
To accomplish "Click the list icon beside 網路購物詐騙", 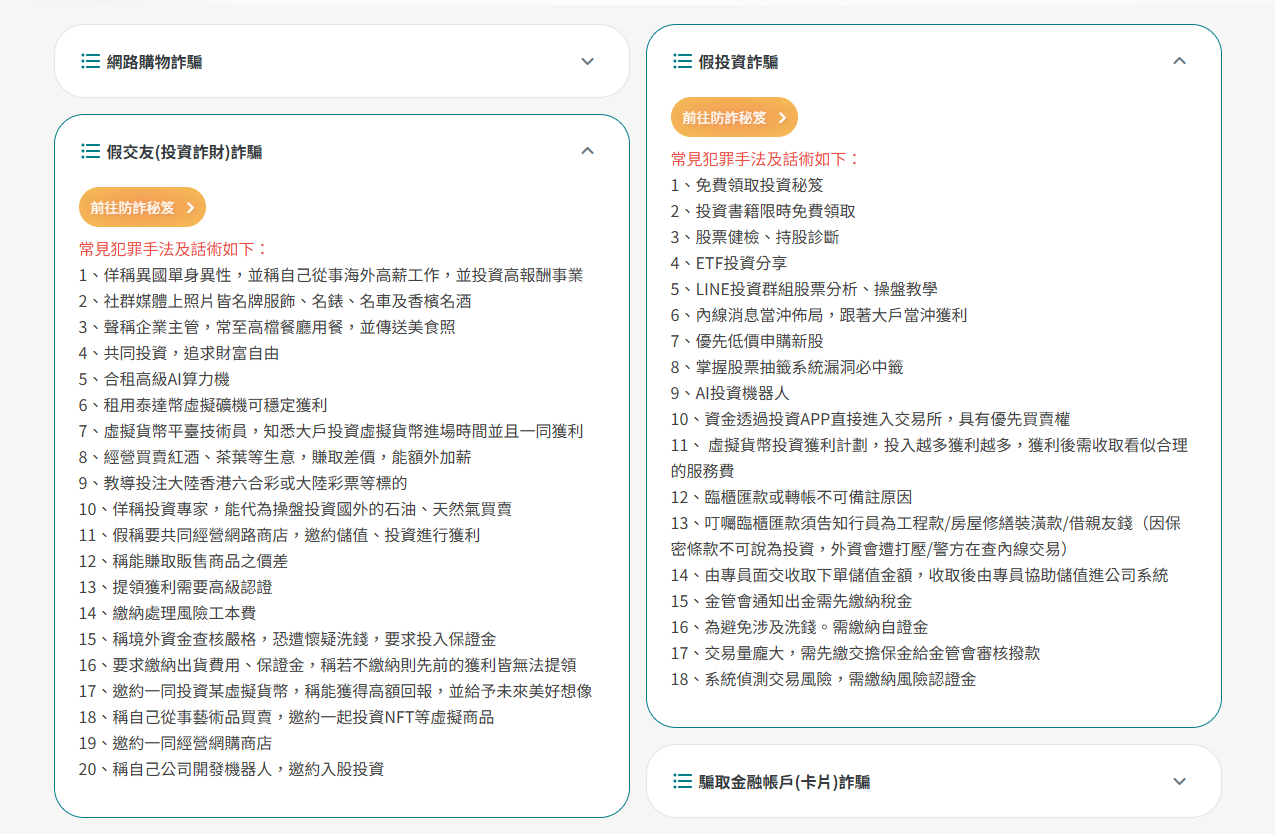I will click(90, 61).
